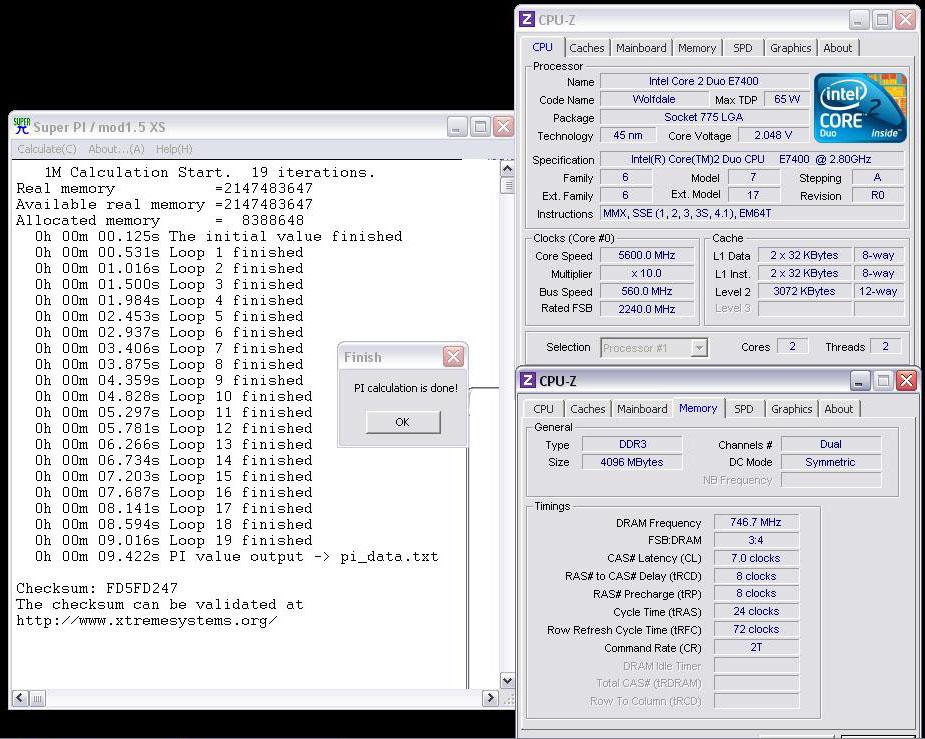Click the Core Voltage value 2.048 V
The image size is (925, 739).
pyautogui.click(x=773, y=135)
